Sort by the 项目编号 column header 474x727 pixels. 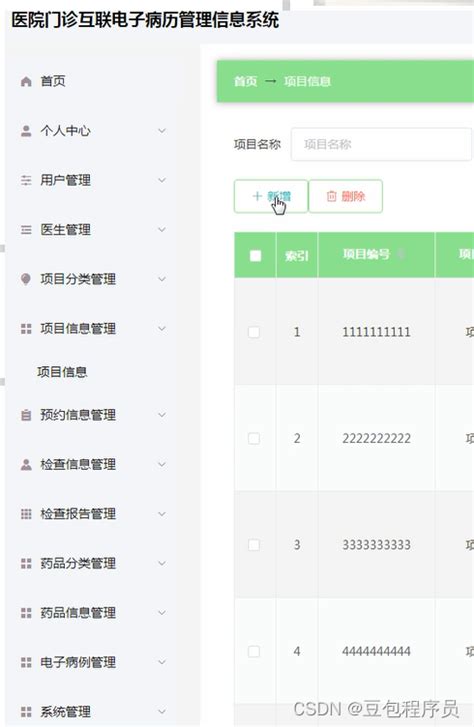coord(366,254)
